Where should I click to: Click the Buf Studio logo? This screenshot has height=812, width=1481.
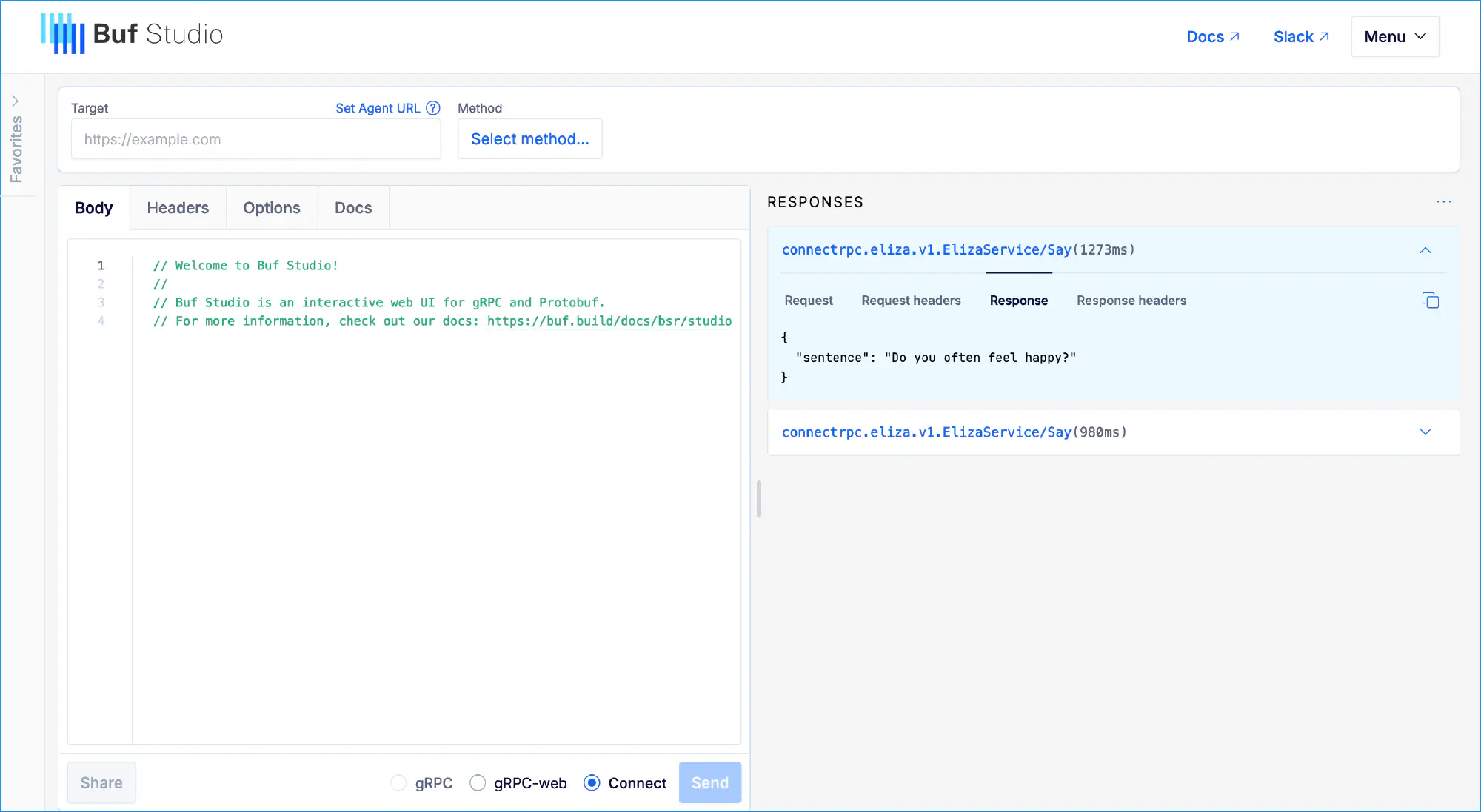pyautogui.click(x=132, y=34)
